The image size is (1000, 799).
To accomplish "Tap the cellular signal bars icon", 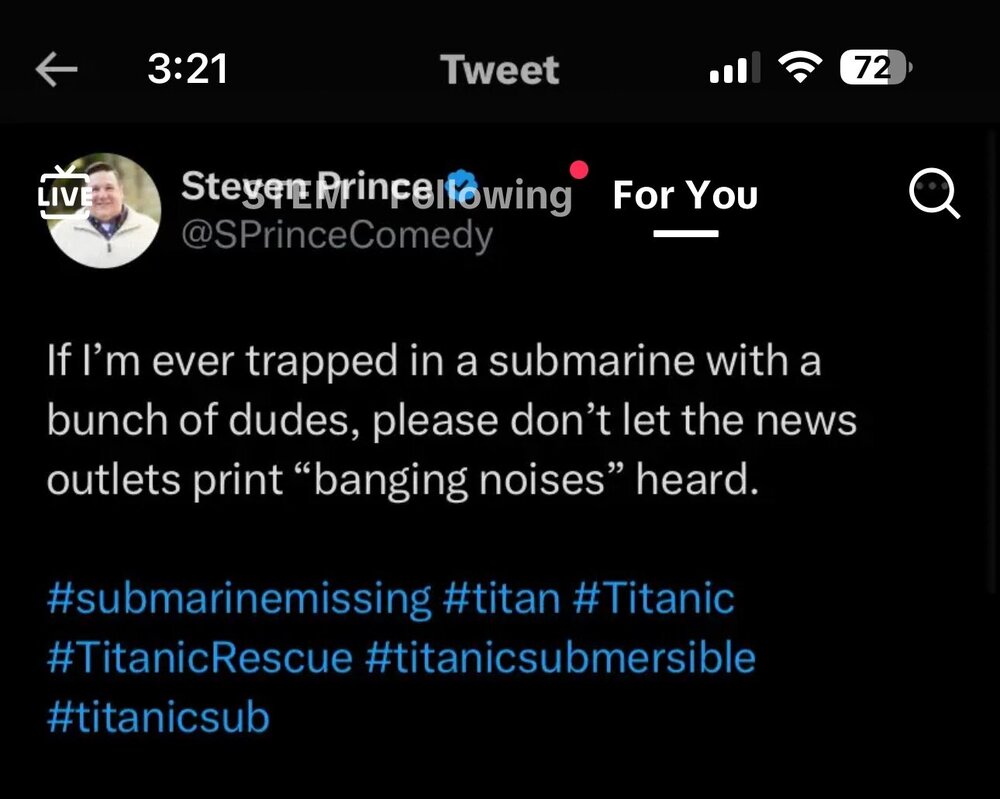I will click(729, 70).
